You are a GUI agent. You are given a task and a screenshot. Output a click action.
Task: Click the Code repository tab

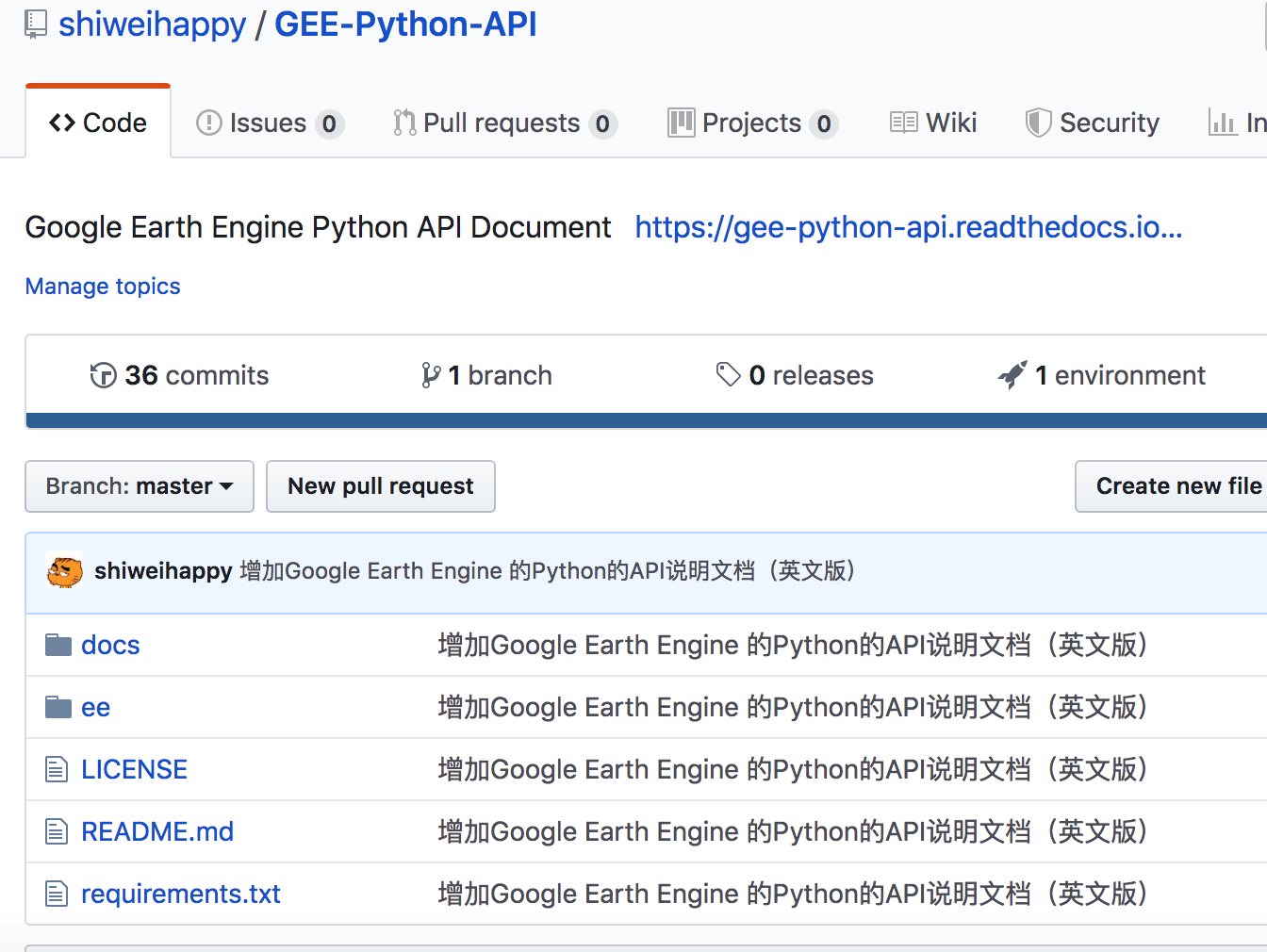(97, 122)
